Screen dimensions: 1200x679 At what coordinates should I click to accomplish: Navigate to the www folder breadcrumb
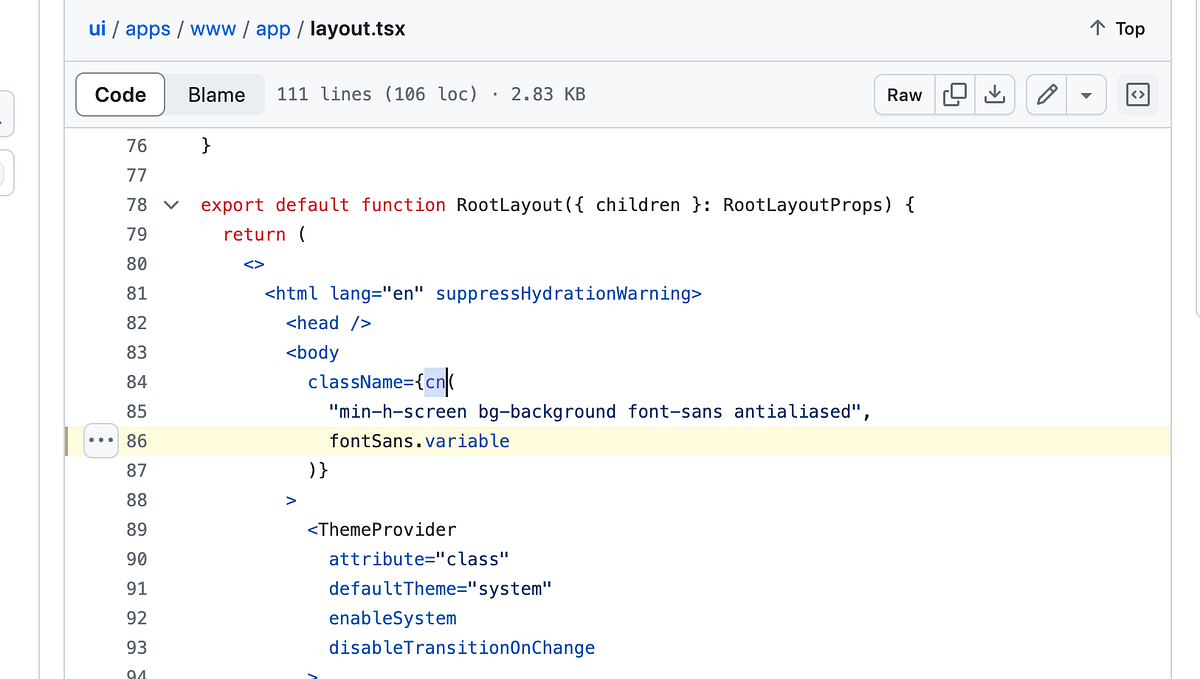tap(213, 28)
